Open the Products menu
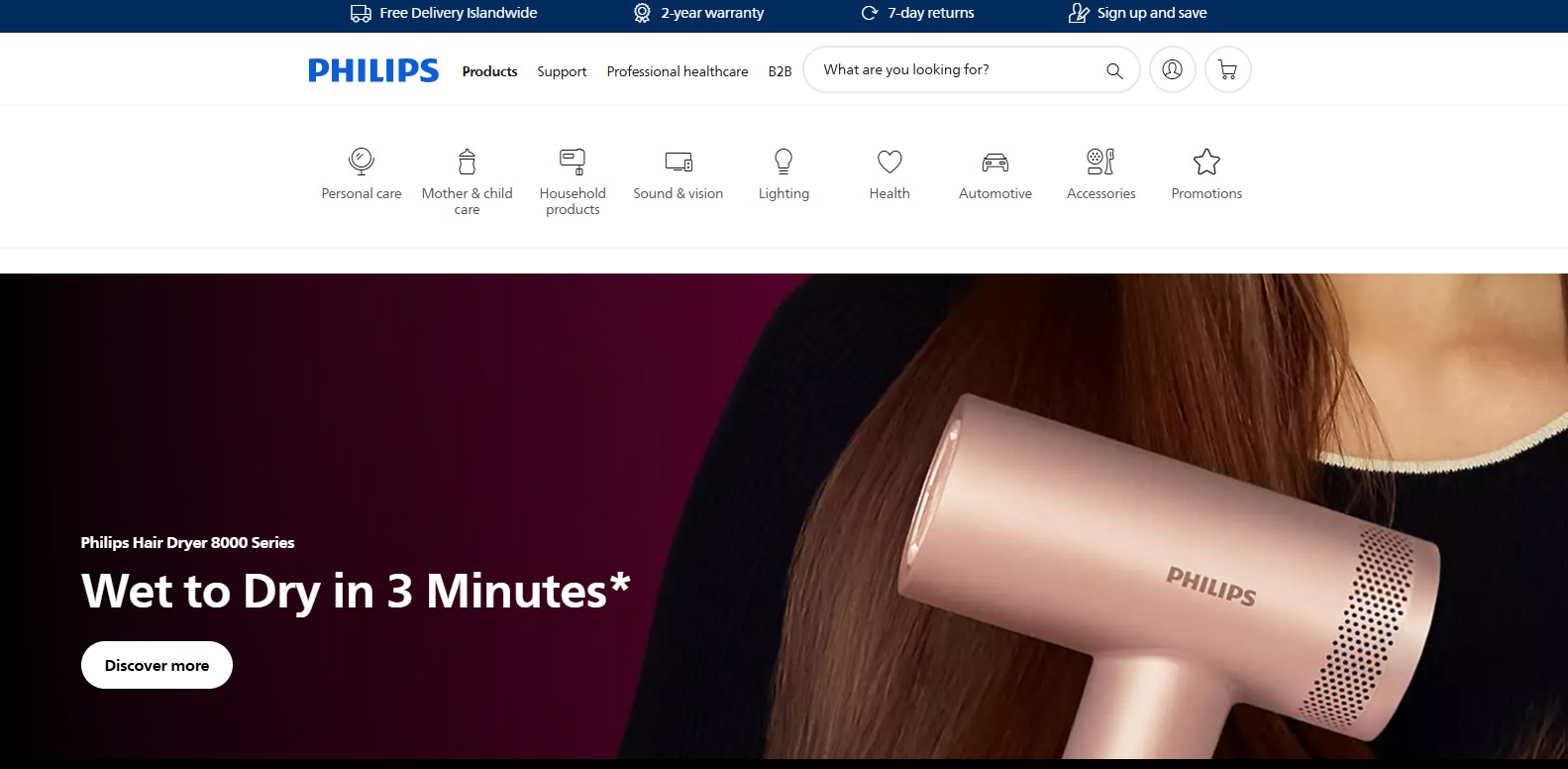 (x=489, y=71)
